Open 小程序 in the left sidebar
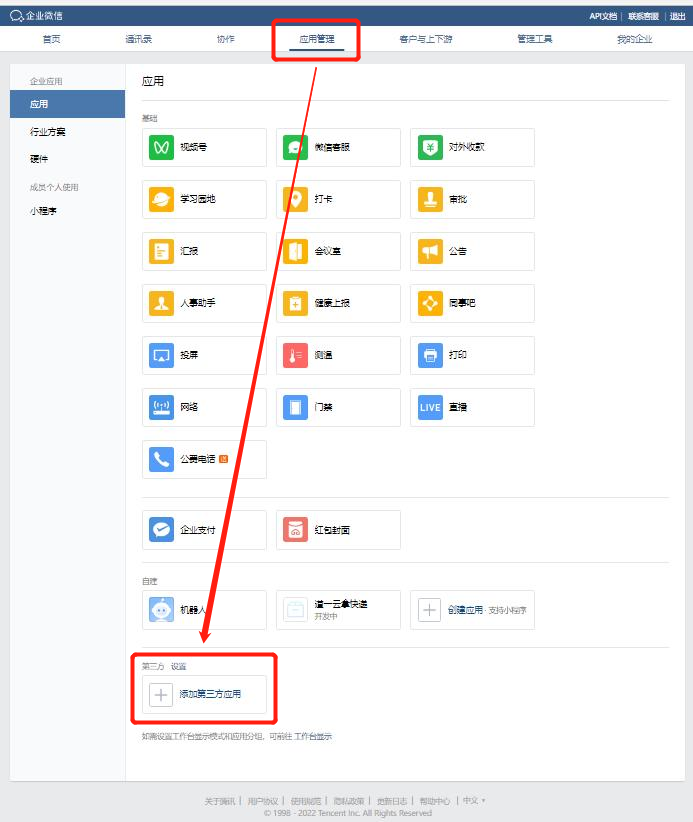Viewport: 693px width, 822px height. point(43,211)
